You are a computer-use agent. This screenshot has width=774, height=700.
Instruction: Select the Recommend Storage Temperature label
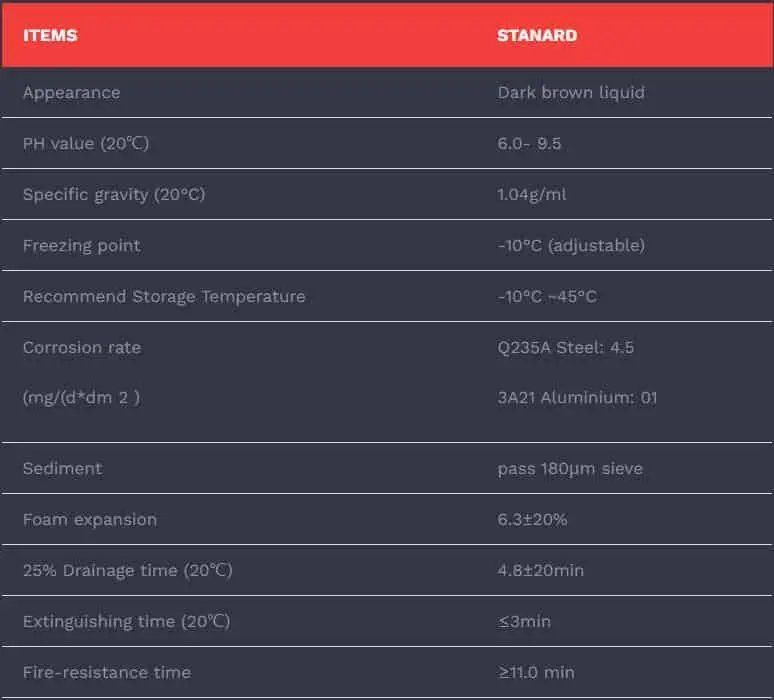tap(164, 296)
